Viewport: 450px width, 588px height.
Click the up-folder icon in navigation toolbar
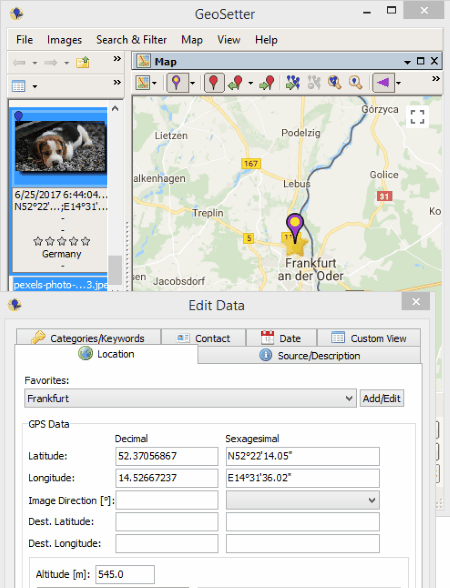(x=83, y=62)
